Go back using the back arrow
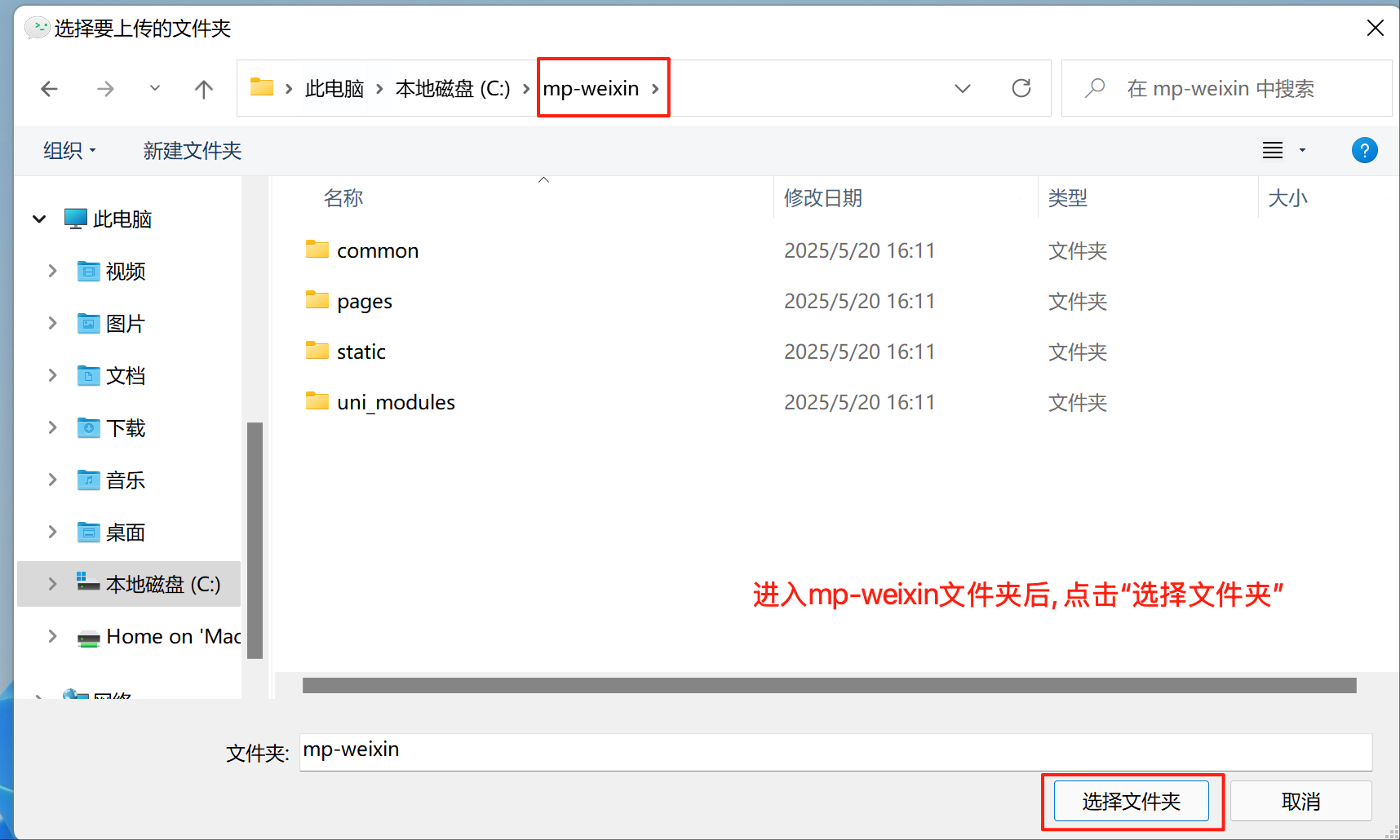 [x=50, y=89]
